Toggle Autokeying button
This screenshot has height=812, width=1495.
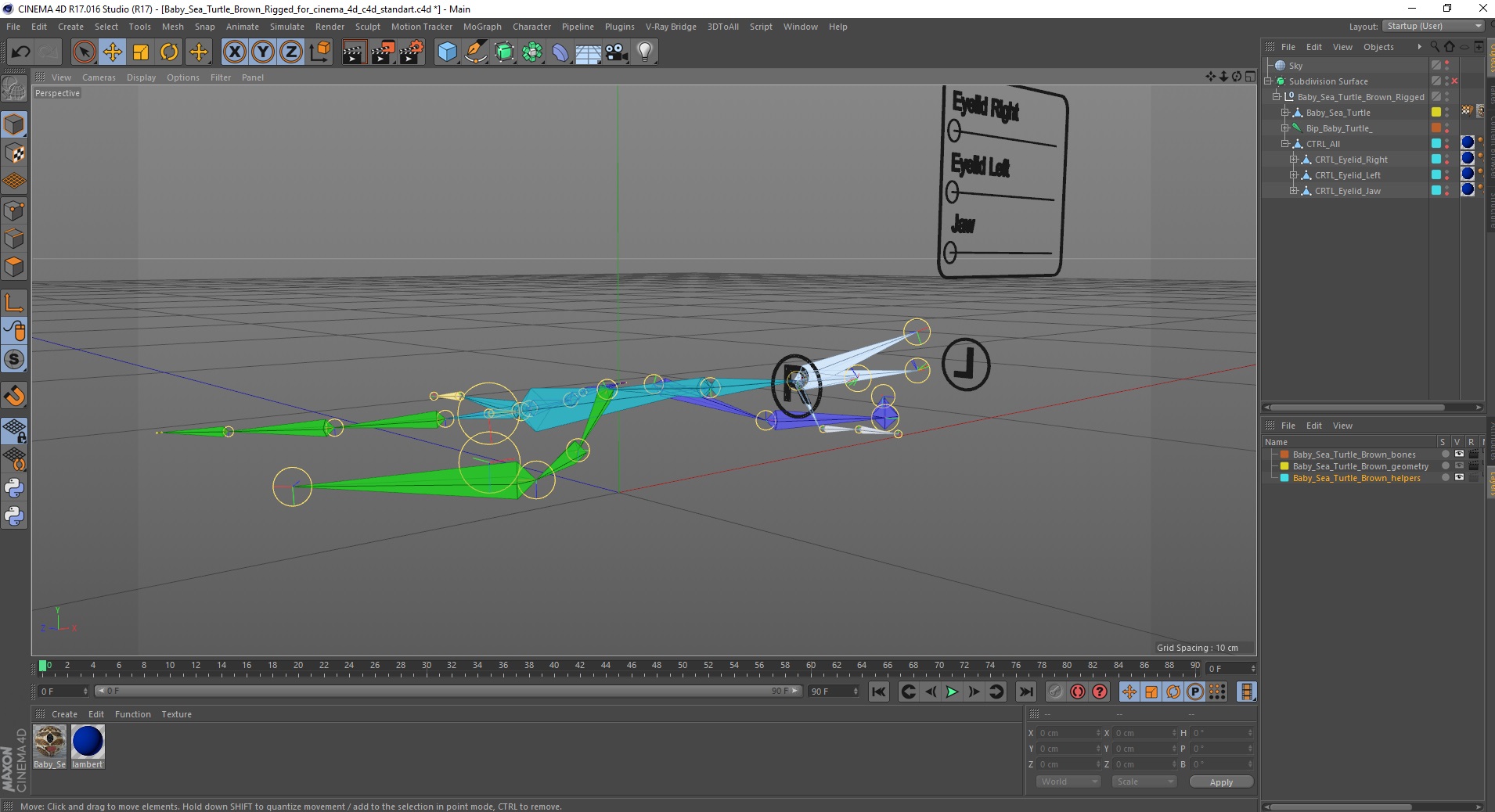(x=1078, y=692)
